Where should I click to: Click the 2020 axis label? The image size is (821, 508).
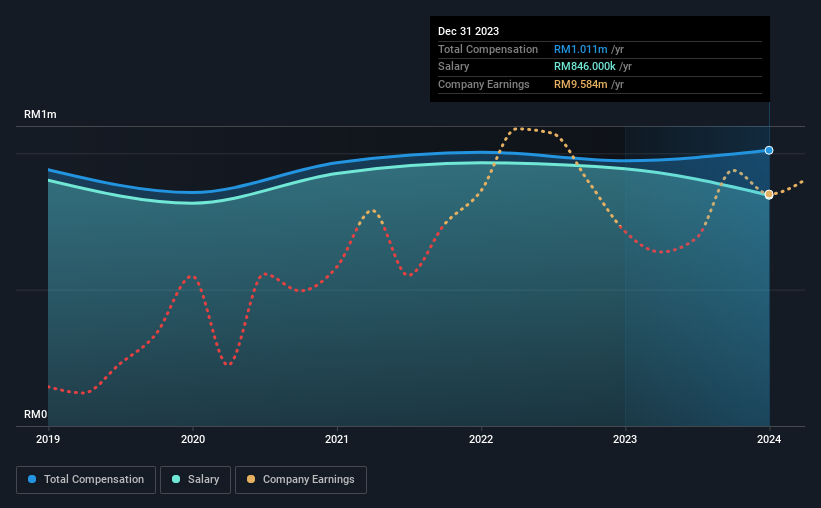tap(193, 439)
